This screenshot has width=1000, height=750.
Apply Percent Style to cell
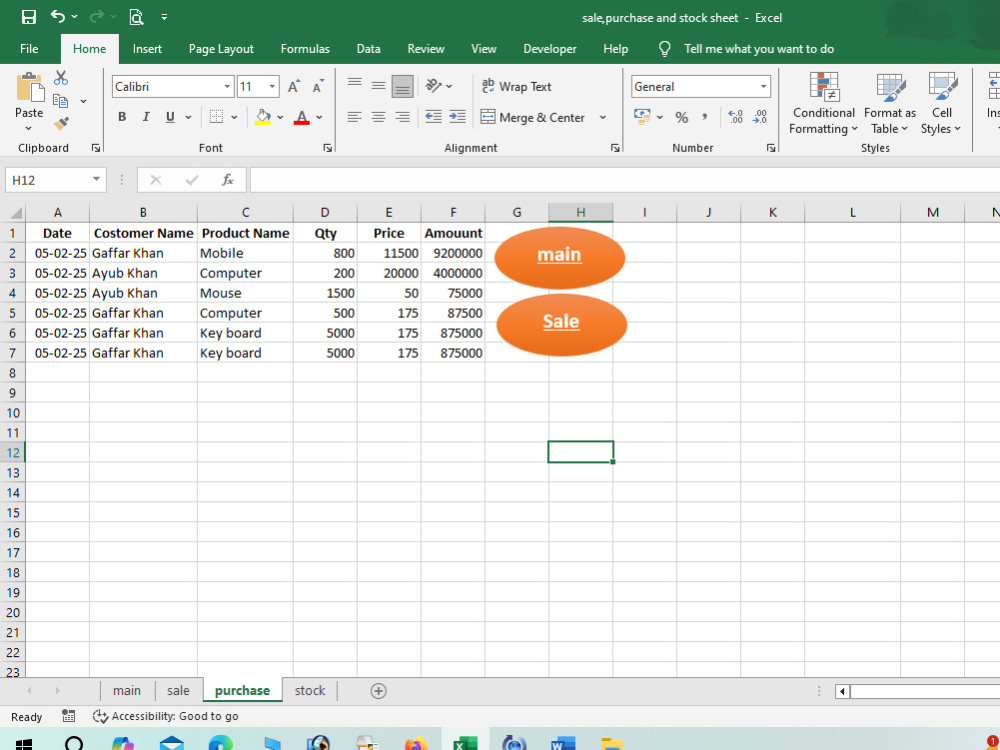pos(682,117)
